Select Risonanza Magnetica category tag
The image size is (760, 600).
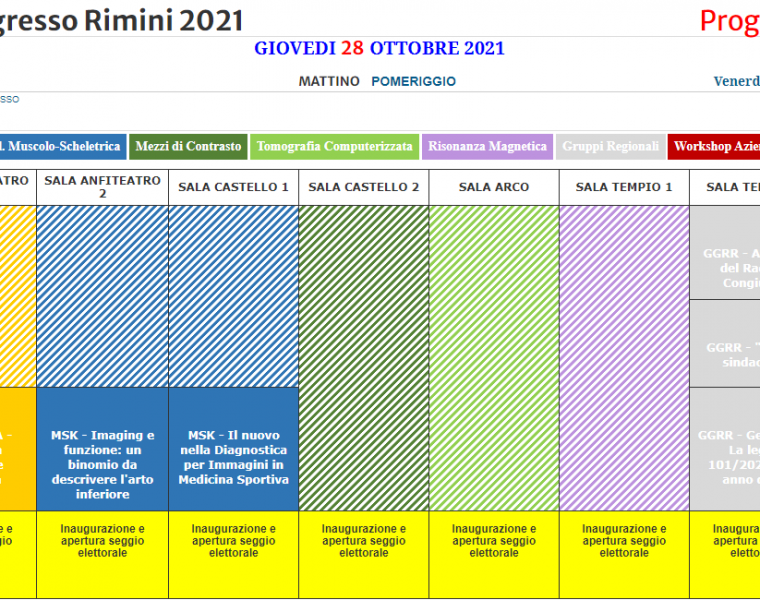click(487, 146)
